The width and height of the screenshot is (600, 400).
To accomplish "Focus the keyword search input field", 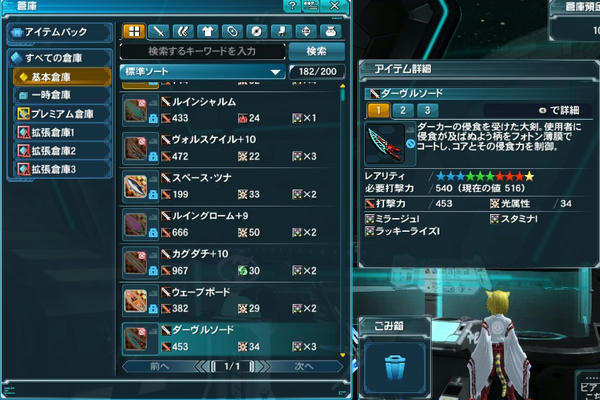I will click(203, 51).
